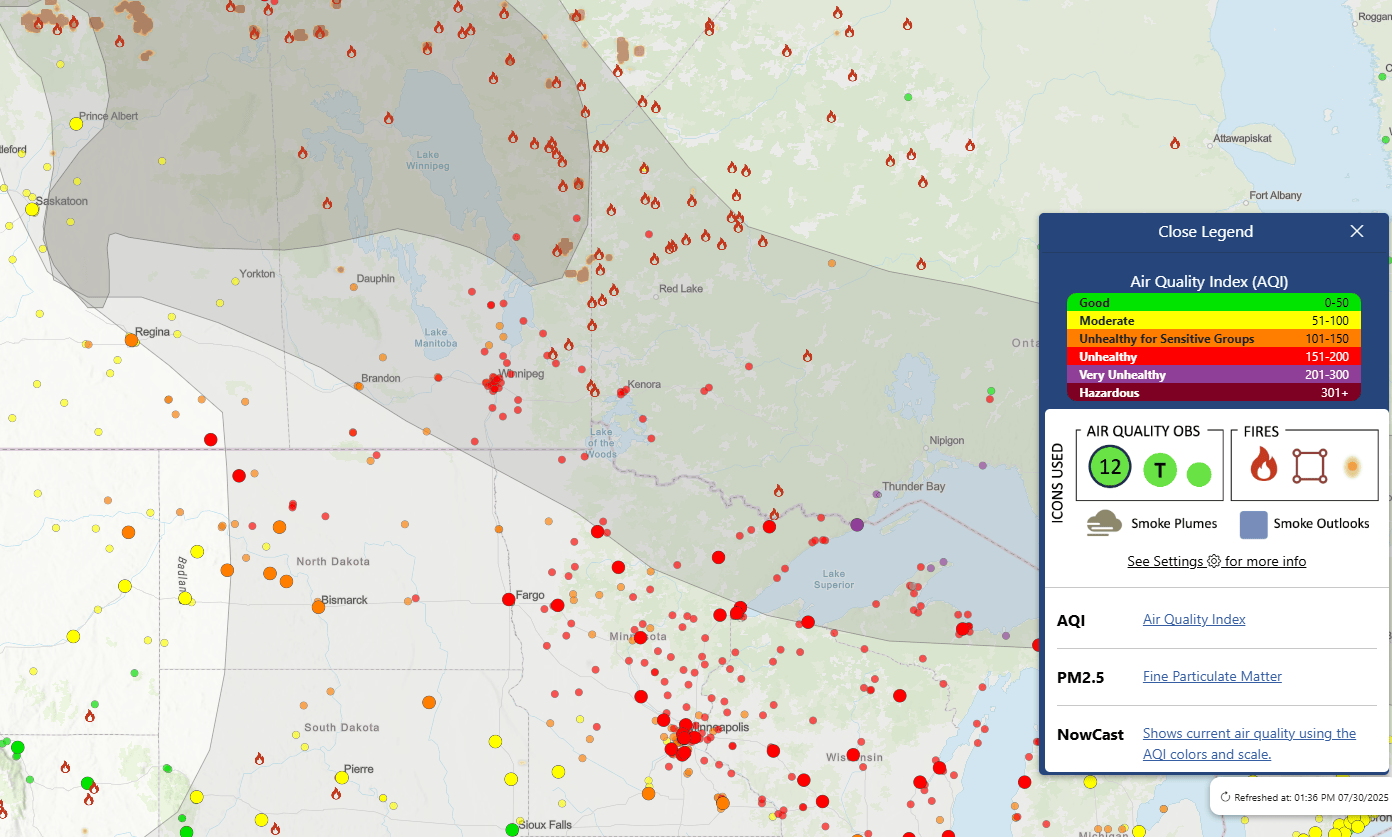The height and width of the screenshot is (840, 1392).
Task: Click the flame icon in the legend Fires box
Action: click(1264, 465)
